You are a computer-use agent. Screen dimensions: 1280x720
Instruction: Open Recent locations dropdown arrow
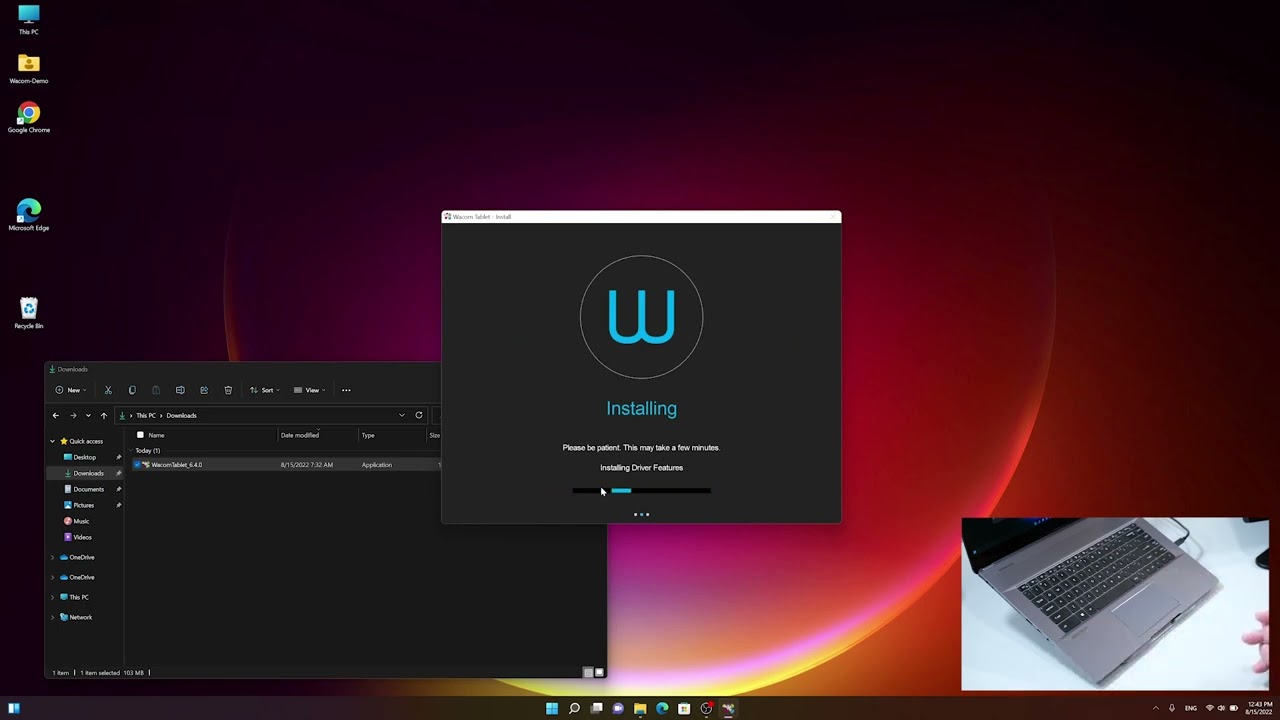click(88, 415)
